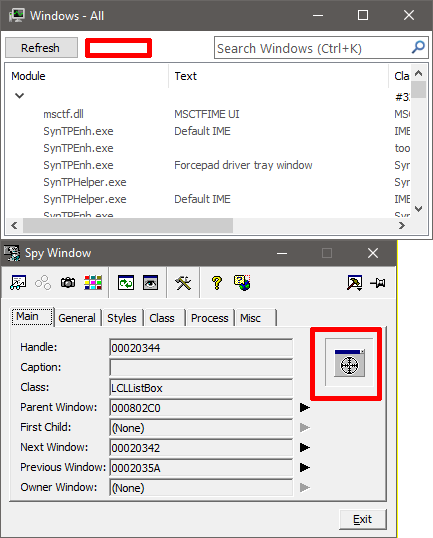433x538 pixels.
Task: Go to parent window via its arrow
Action: tap(304, 408)
